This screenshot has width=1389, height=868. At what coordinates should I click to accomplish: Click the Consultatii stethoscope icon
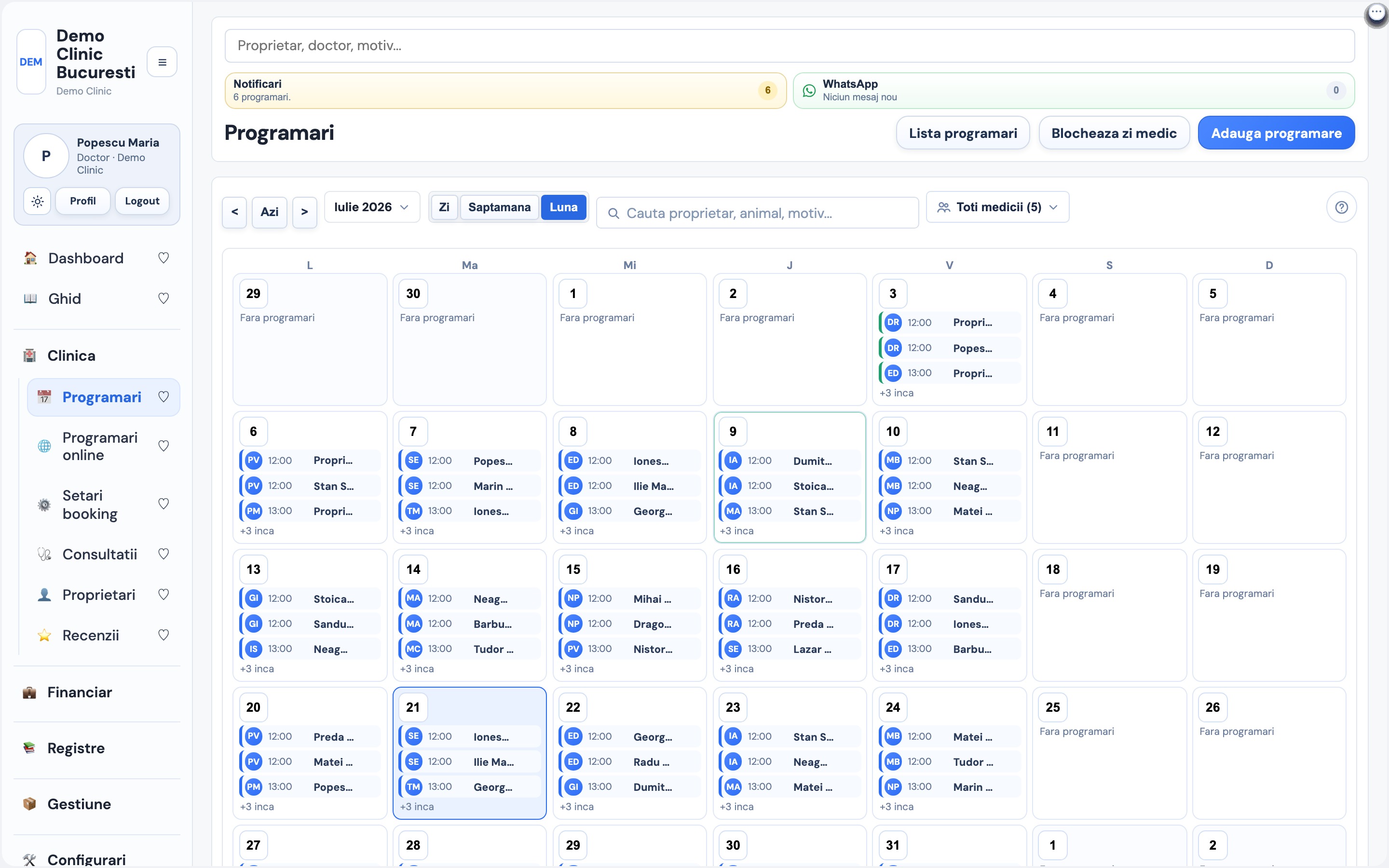pyautogui.click(x=44, y=555)
